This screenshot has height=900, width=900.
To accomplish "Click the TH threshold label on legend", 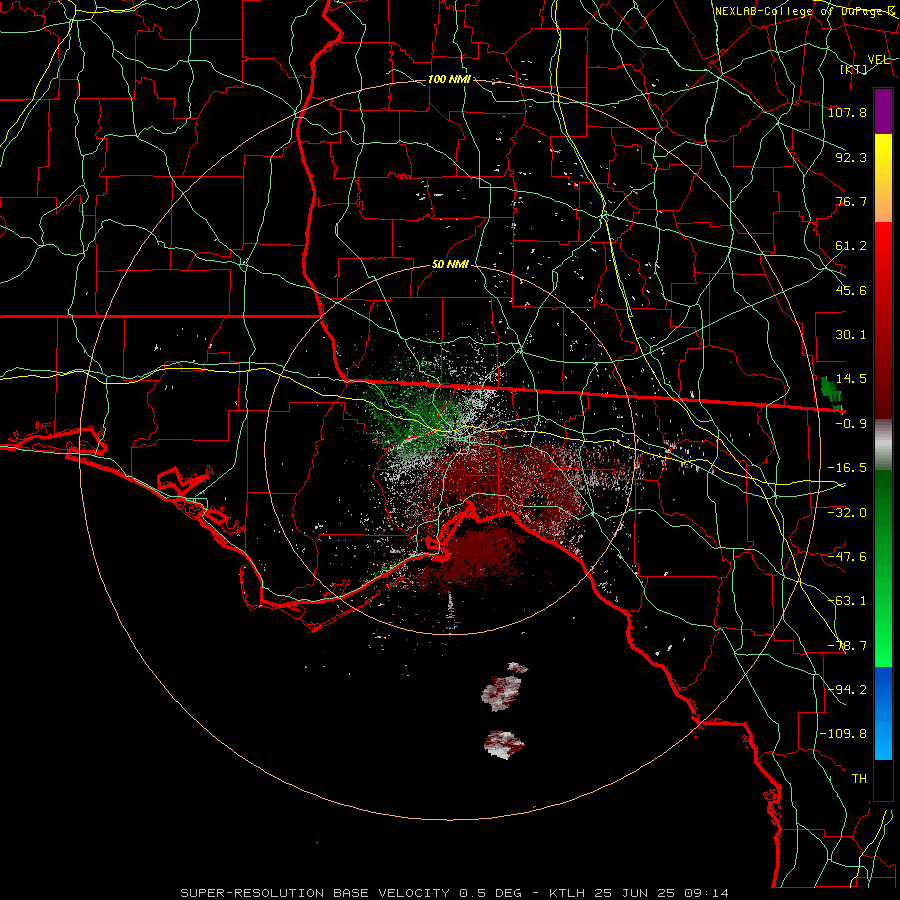I will point(859,779).
